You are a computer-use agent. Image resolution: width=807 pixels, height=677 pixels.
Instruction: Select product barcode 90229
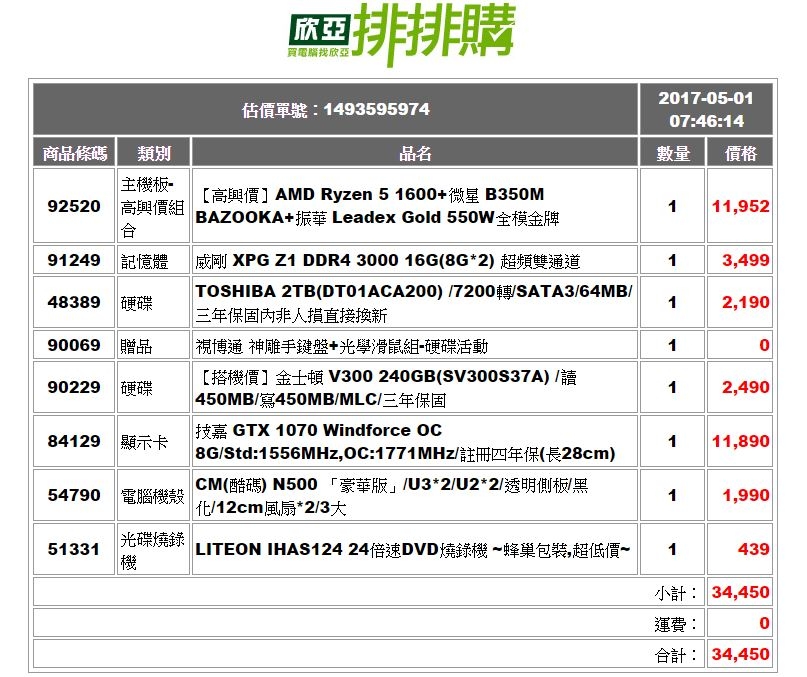coord(74,387)
